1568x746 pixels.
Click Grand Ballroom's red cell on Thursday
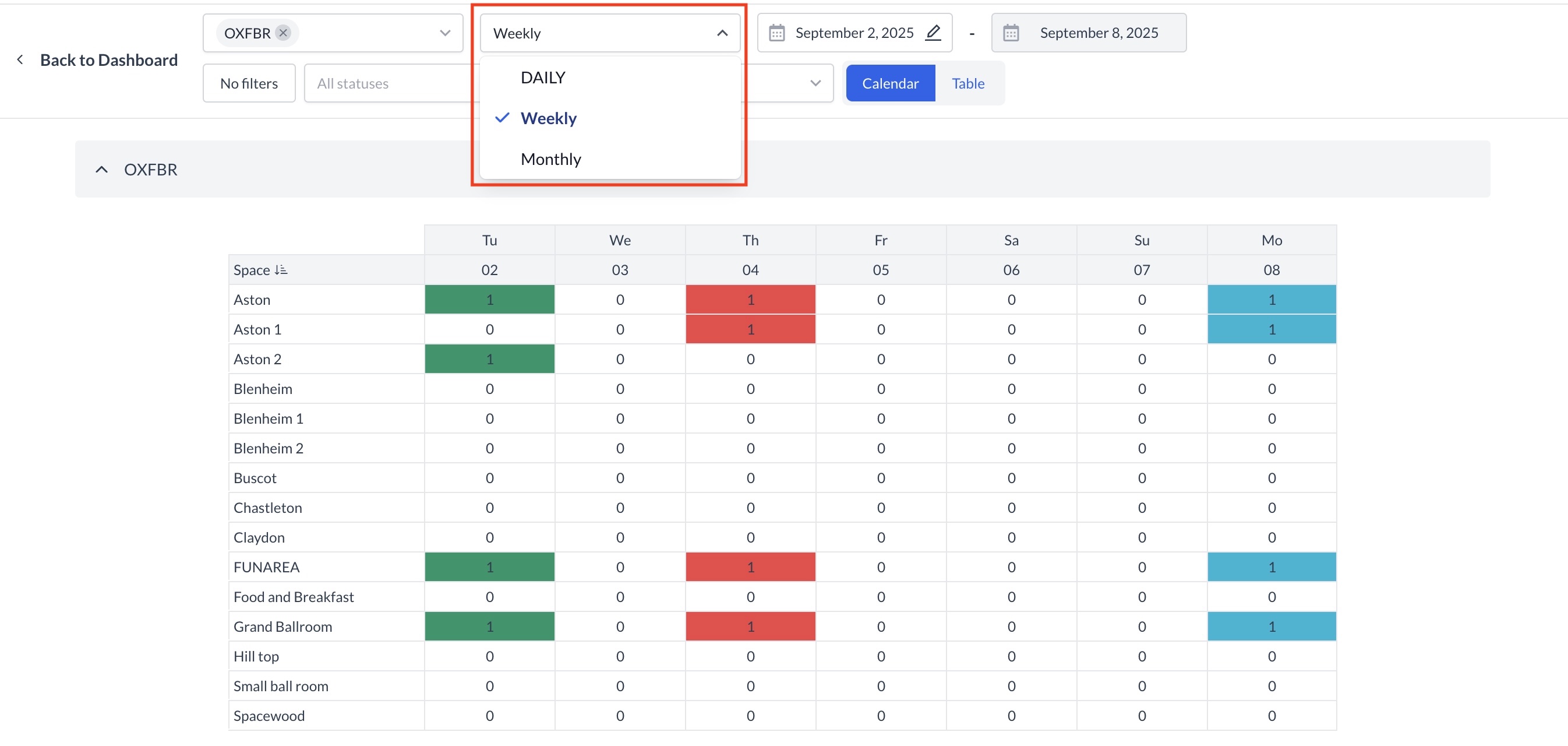pos(750,627)
